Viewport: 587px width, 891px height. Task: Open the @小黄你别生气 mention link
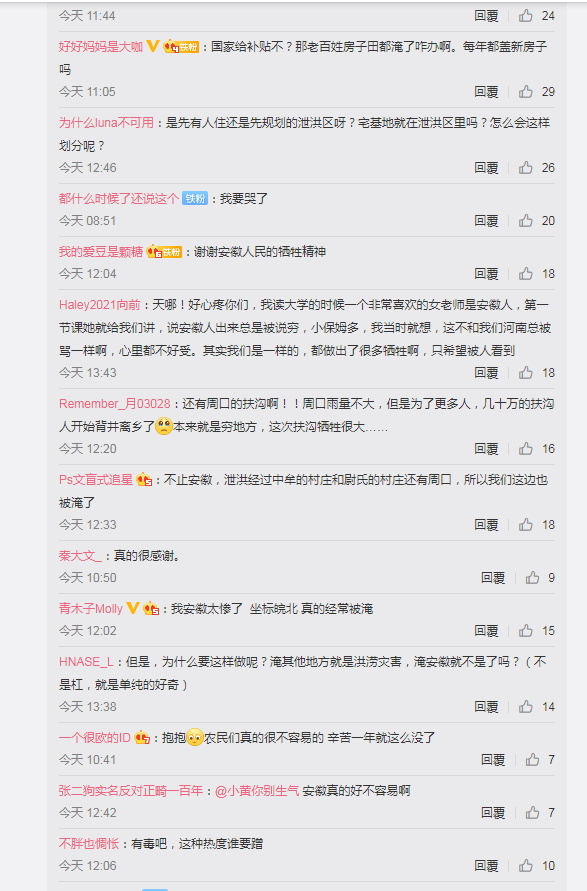257,791
